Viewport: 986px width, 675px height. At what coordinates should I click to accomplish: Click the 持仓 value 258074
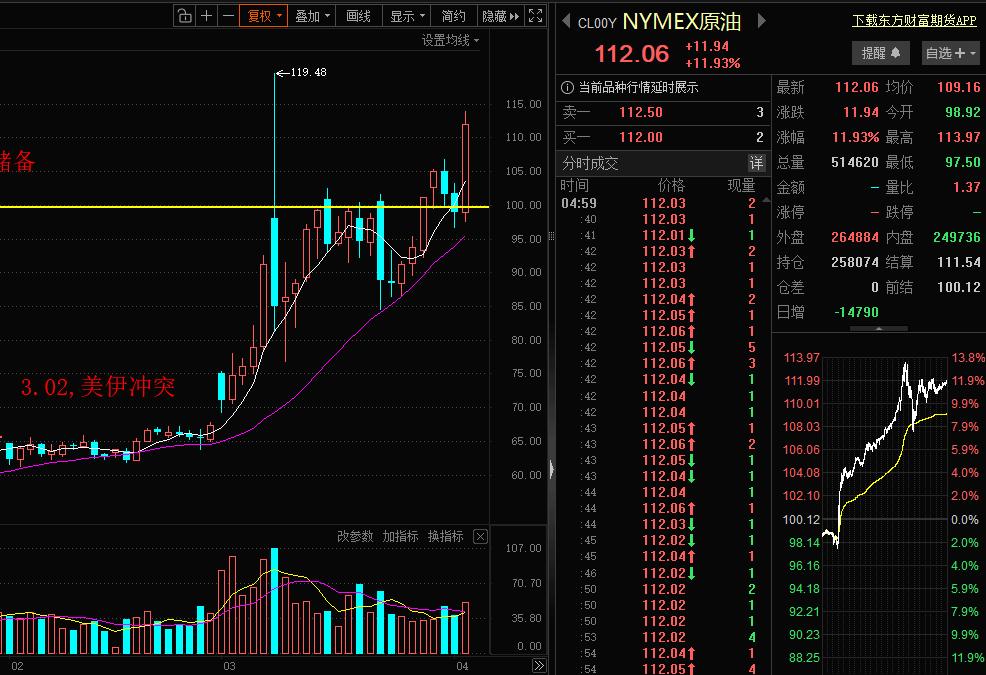point(855,262)
